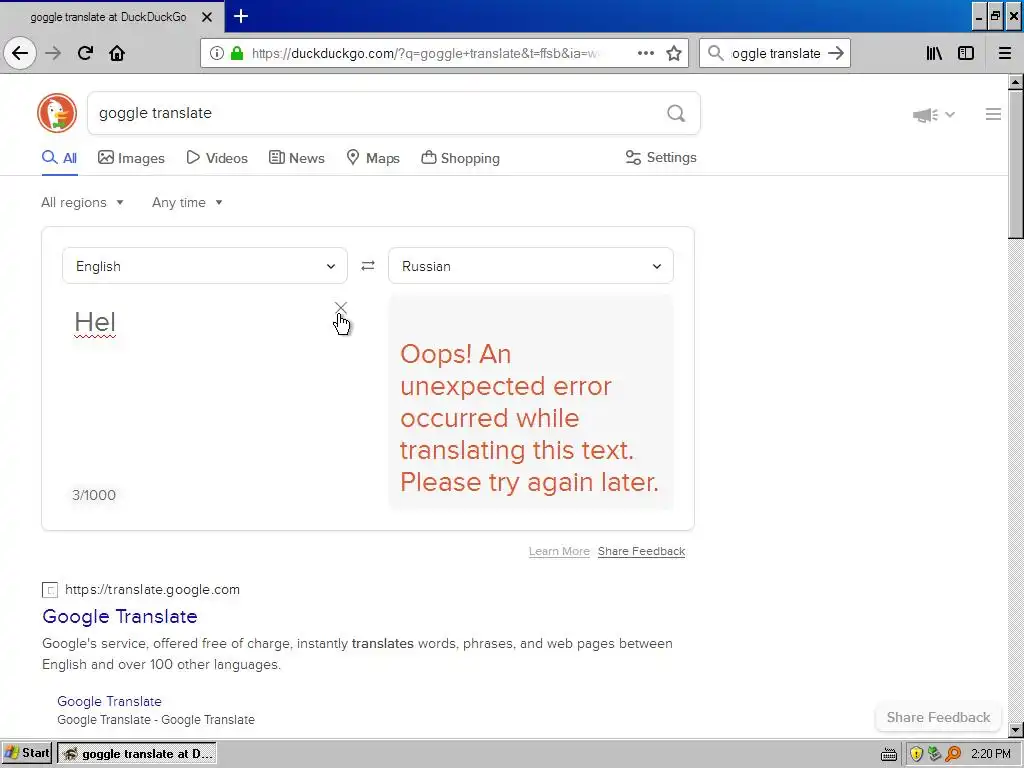Click the browser forward arrow

[54, 53]
